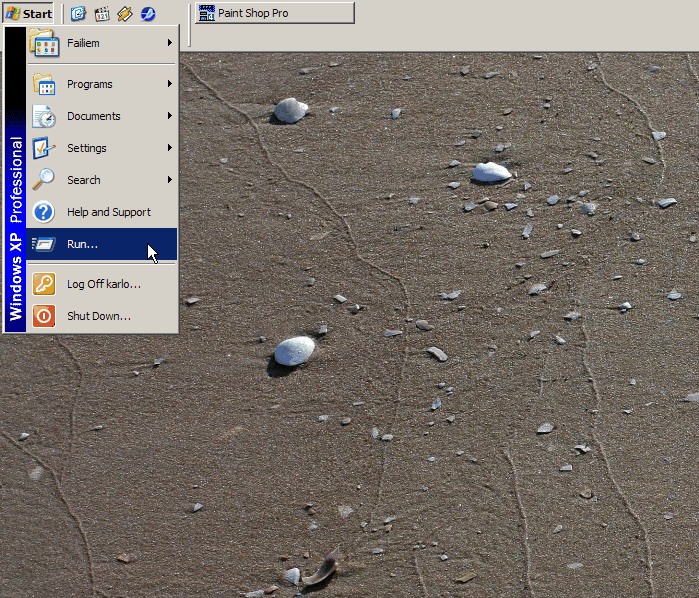Screen dimensions: 699x598
Task: Expand the Failiem submenu arrow
Action: [x=170, y=43]
